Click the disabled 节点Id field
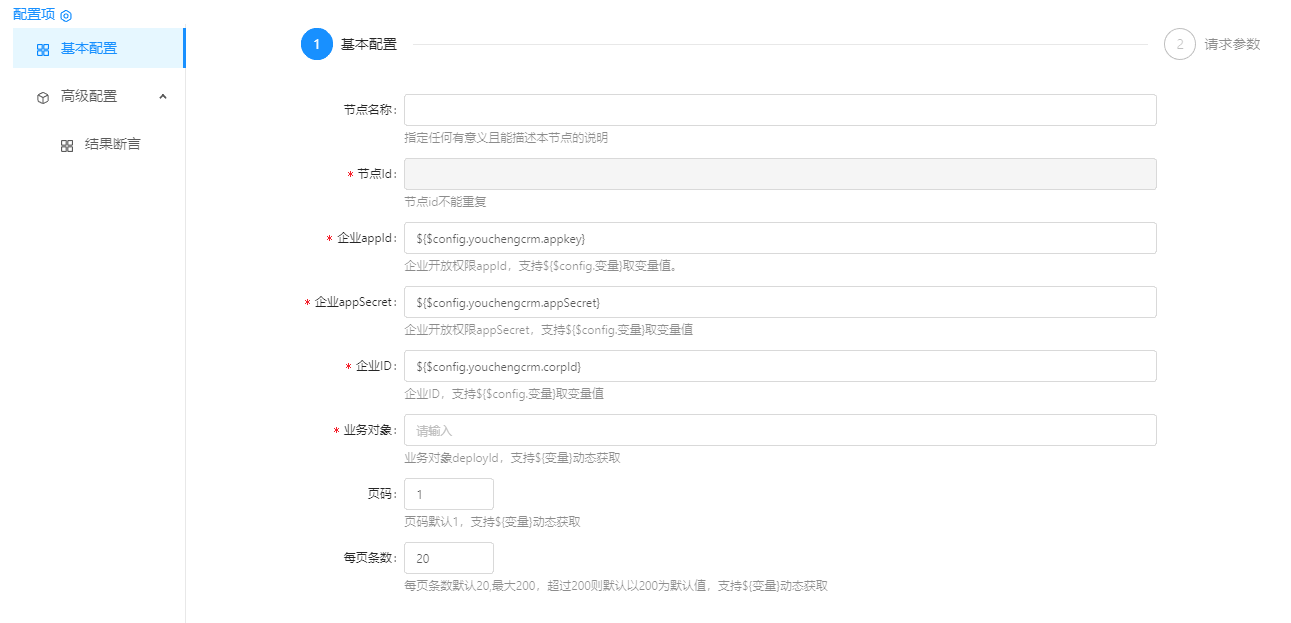1291x623 pixels. [780, 174]
